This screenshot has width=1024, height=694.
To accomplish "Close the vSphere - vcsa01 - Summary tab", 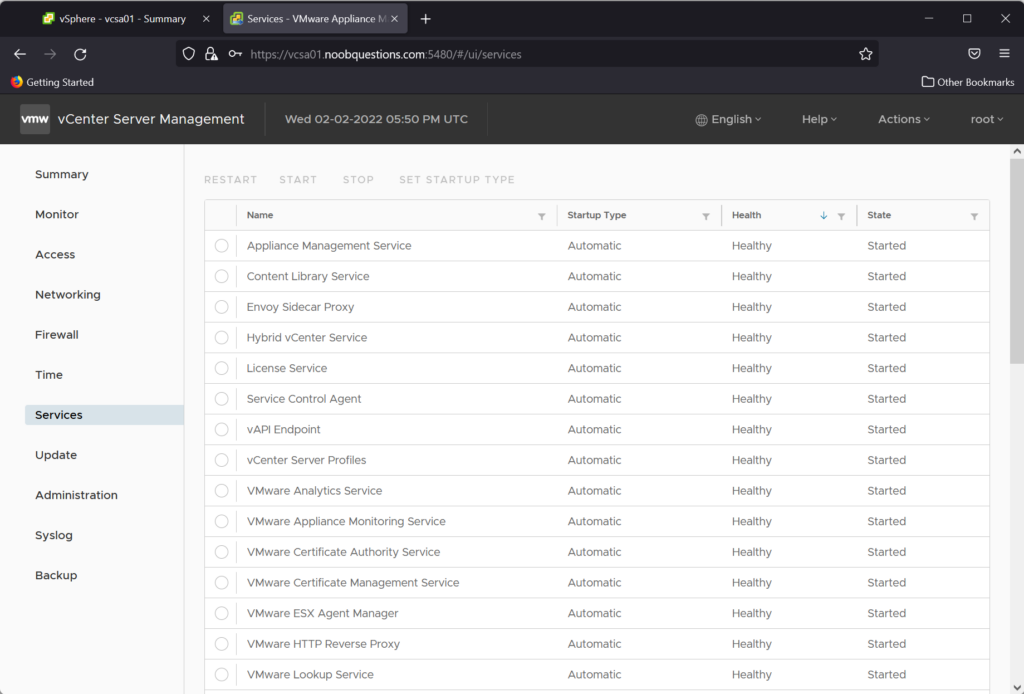I will (206, 19).
